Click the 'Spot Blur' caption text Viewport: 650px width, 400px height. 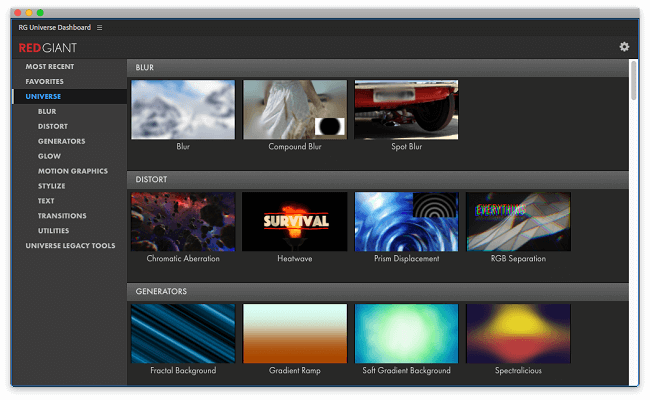click(406, 146)
